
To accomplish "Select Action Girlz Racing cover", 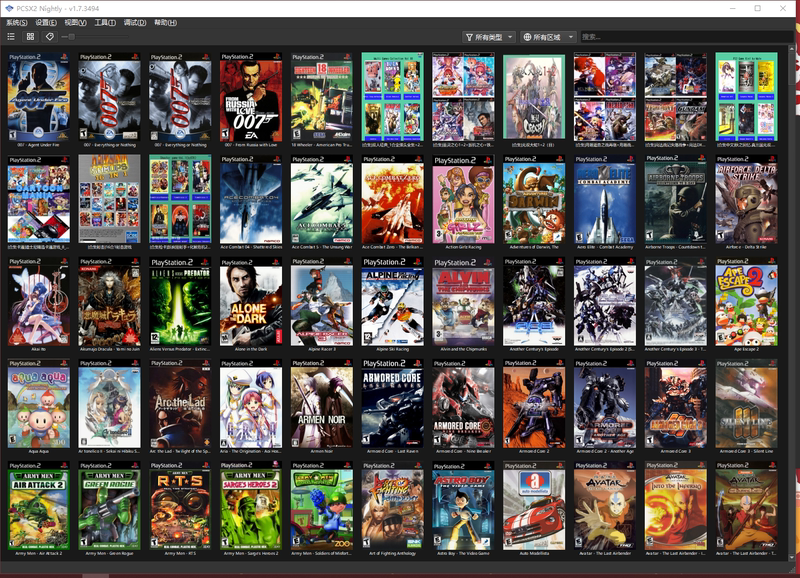I will pyautogui.click(x=463, y=199).
